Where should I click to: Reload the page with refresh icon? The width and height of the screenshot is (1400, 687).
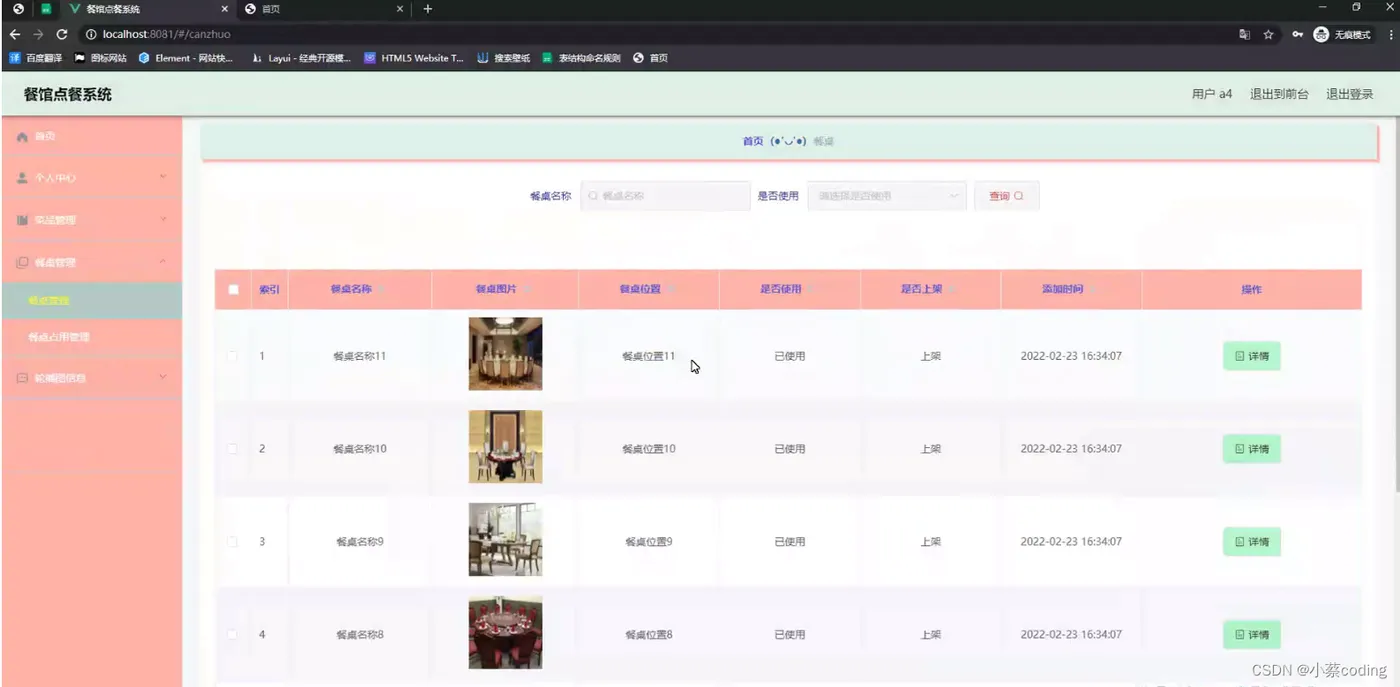62,34
